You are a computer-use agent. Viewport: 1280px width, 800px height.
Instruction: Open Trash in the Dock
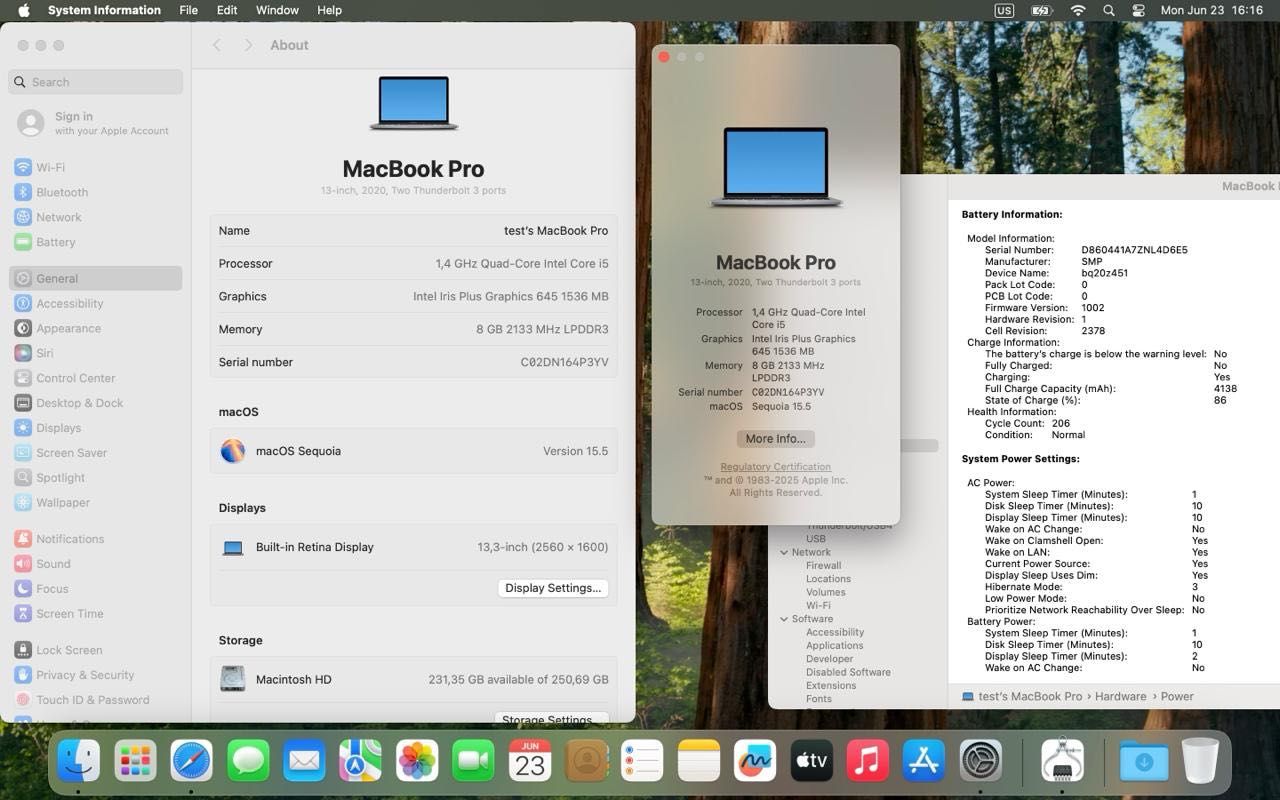tap(1200, 761)
